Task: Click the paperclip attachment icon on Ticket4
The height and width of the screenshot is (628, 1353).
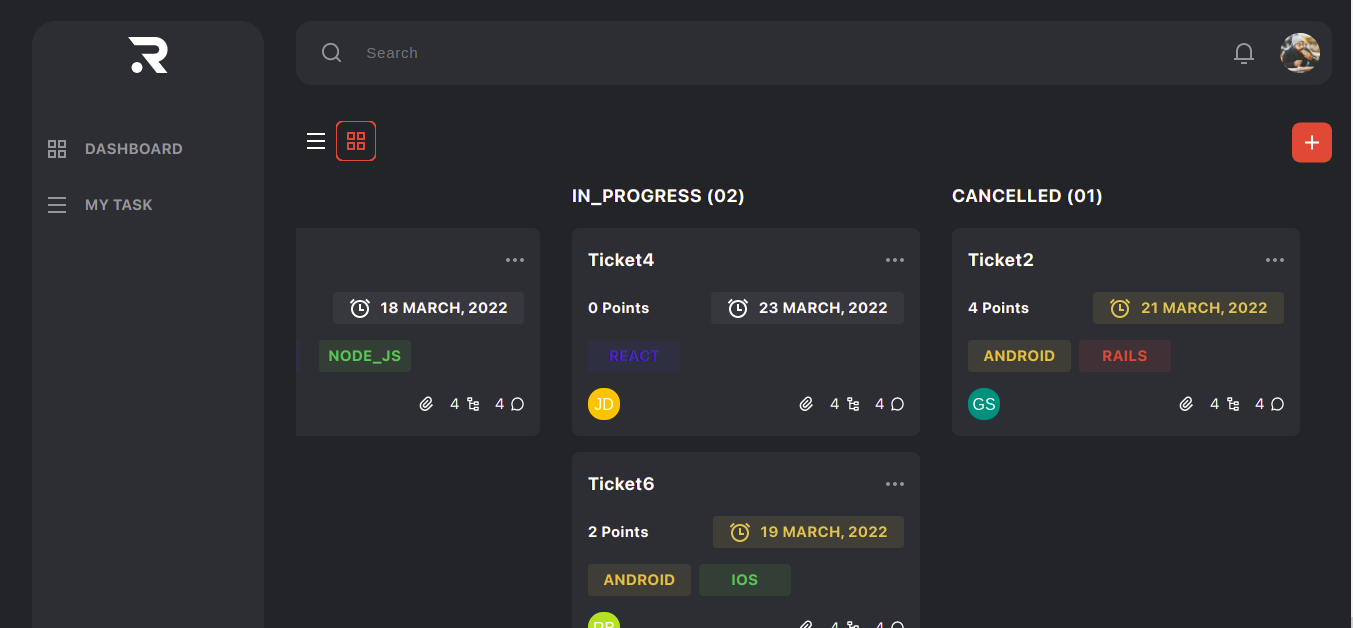Action: click(807, 404)
